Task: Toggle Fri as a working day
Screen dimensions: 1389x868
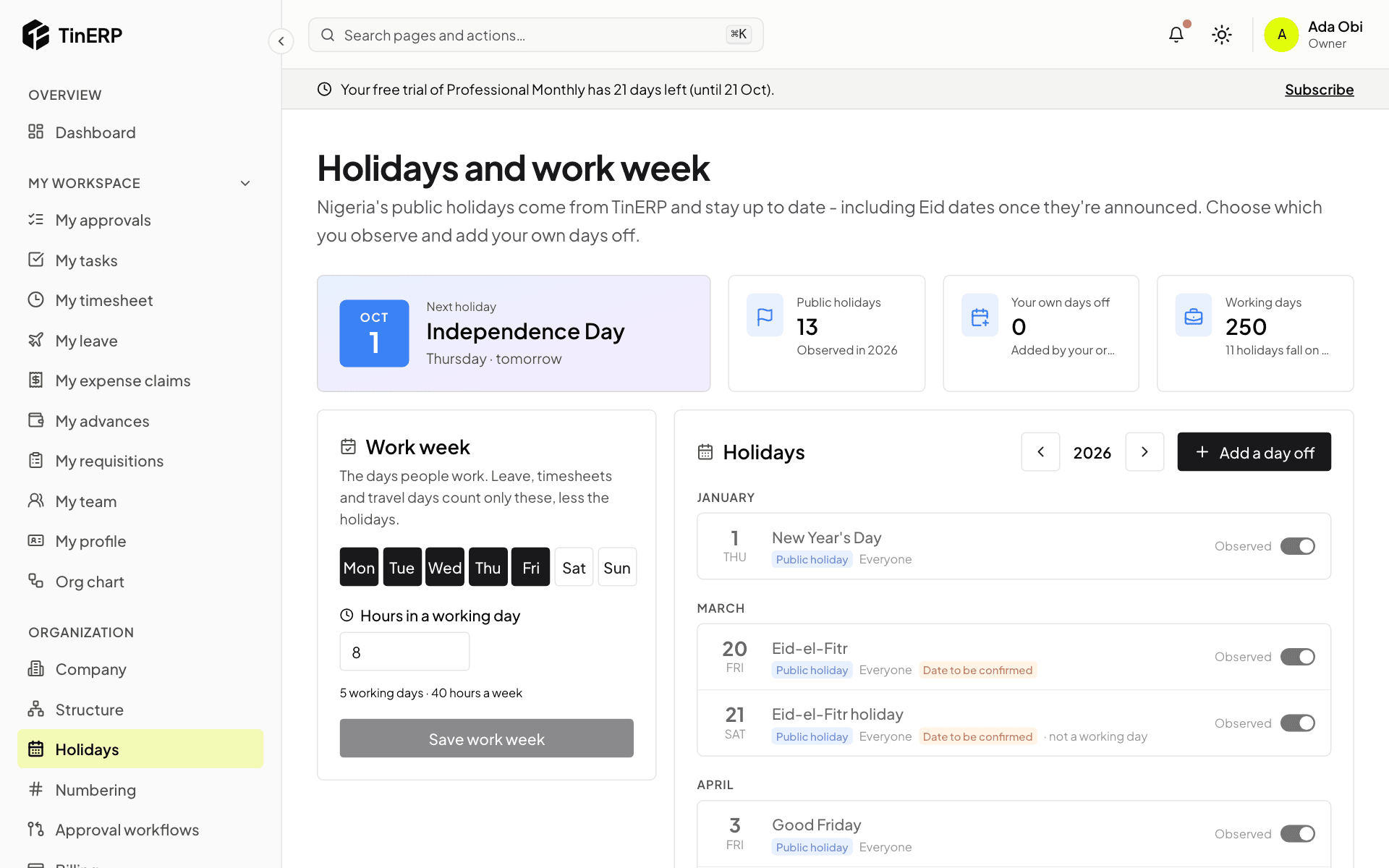Action: [531, 567]
